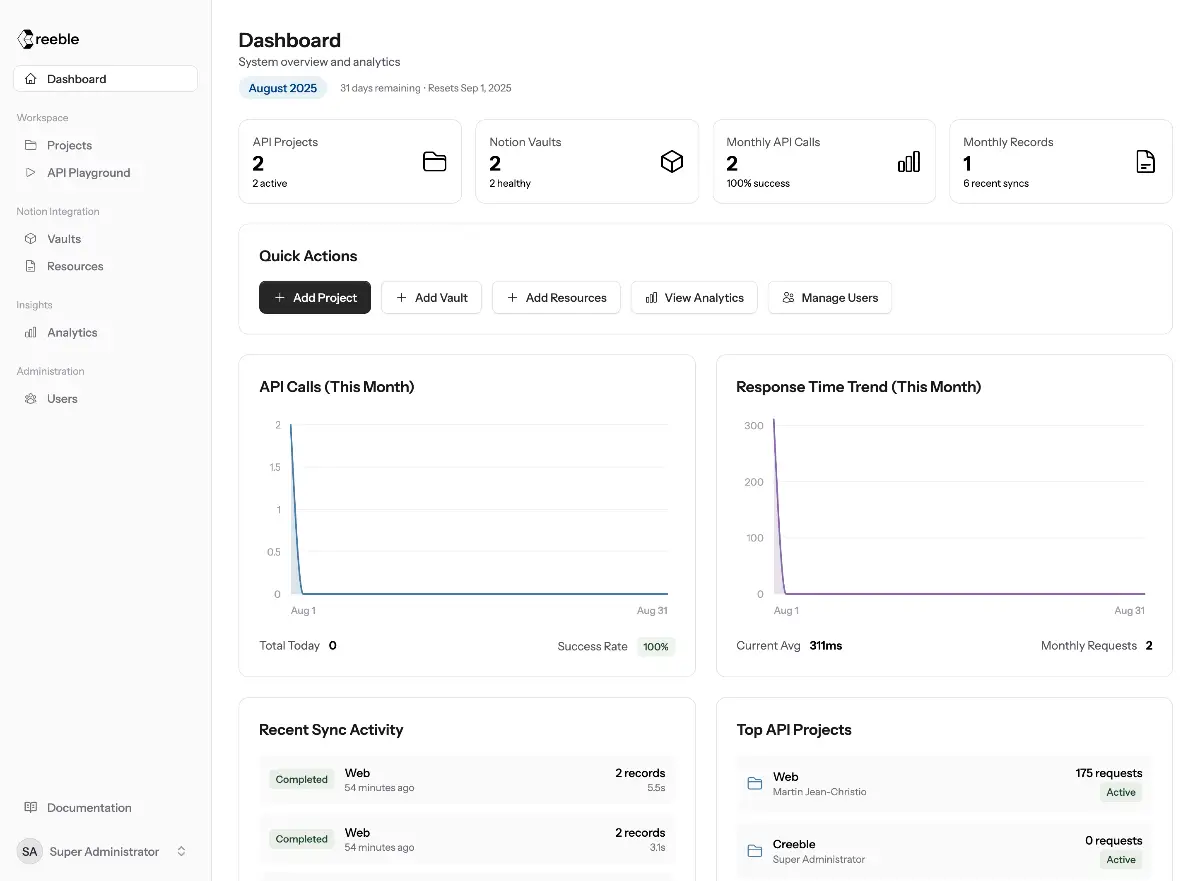This screenshot has height=881, width=1200.
Task: Click the Add Vault button
Action: (x=431, y=298)
